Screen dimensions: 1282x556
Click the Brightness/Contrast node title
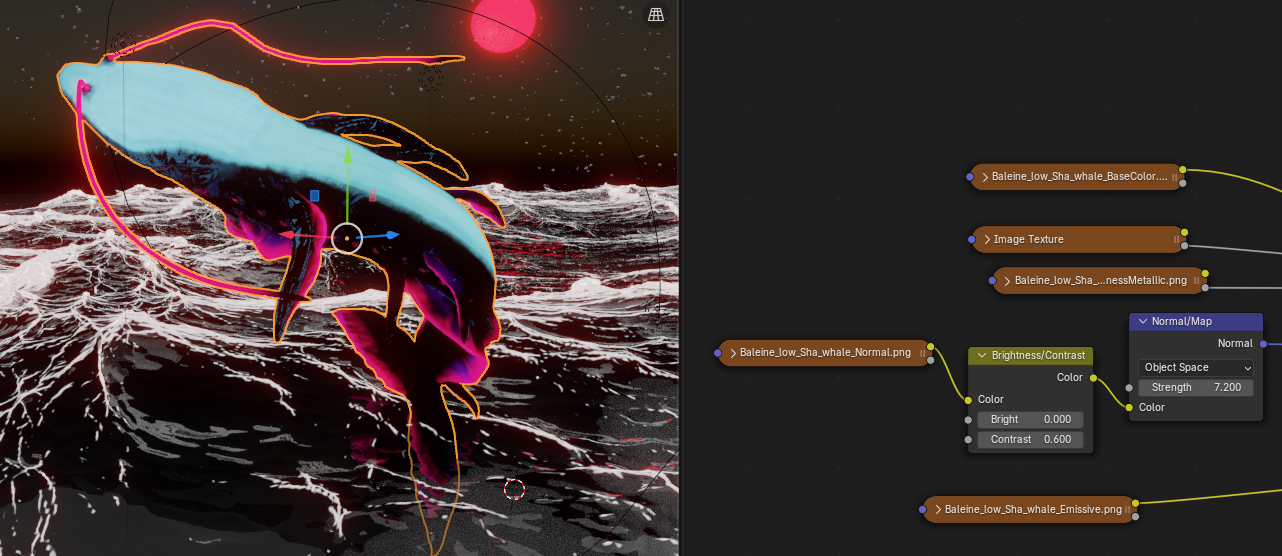(x=1038, y=355)
